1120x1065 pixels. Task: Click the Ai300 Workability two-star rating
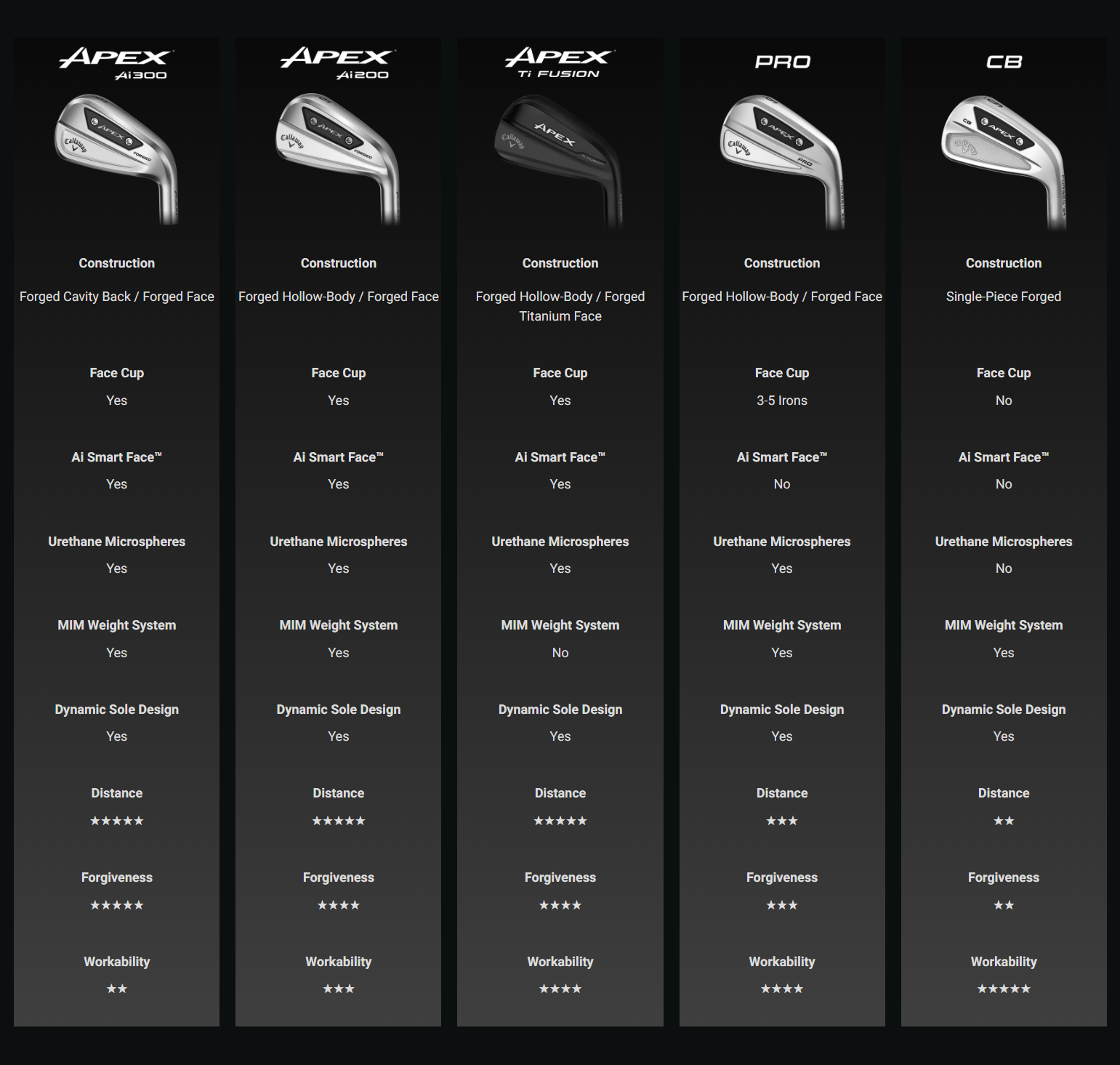click(117, 989)
